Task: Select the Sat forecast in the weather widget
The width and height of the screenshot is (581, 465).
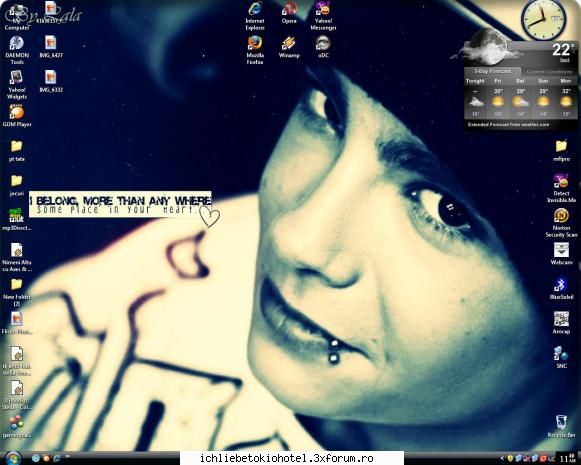Action: (521, 97)
